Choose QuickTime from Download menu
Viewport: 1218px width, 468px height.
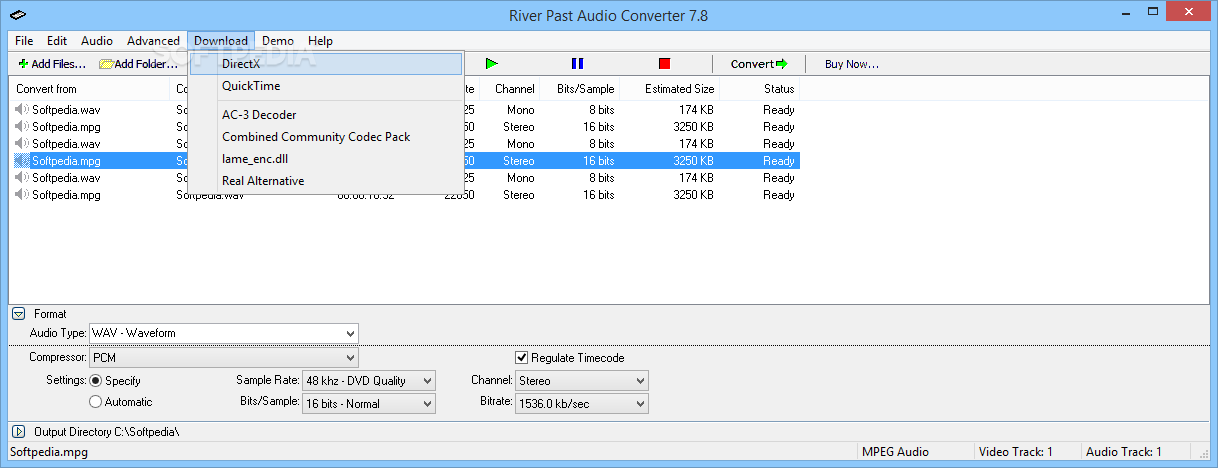click(x=326, y=86)
